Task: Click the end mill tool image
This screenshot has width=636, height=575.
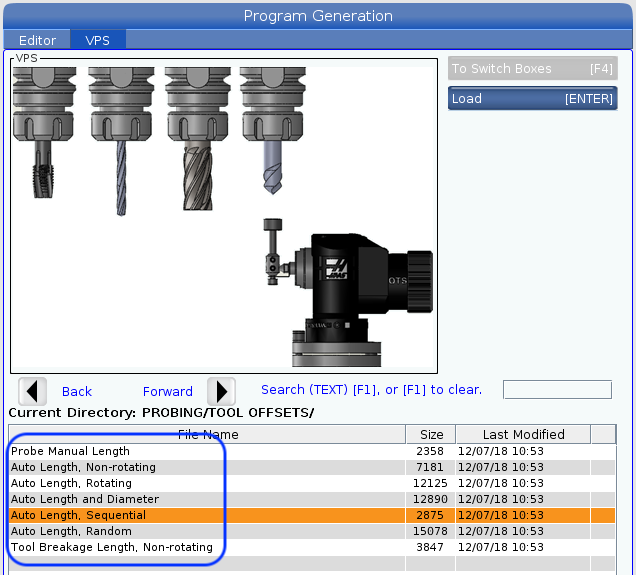Action: (x=195, y=130)
